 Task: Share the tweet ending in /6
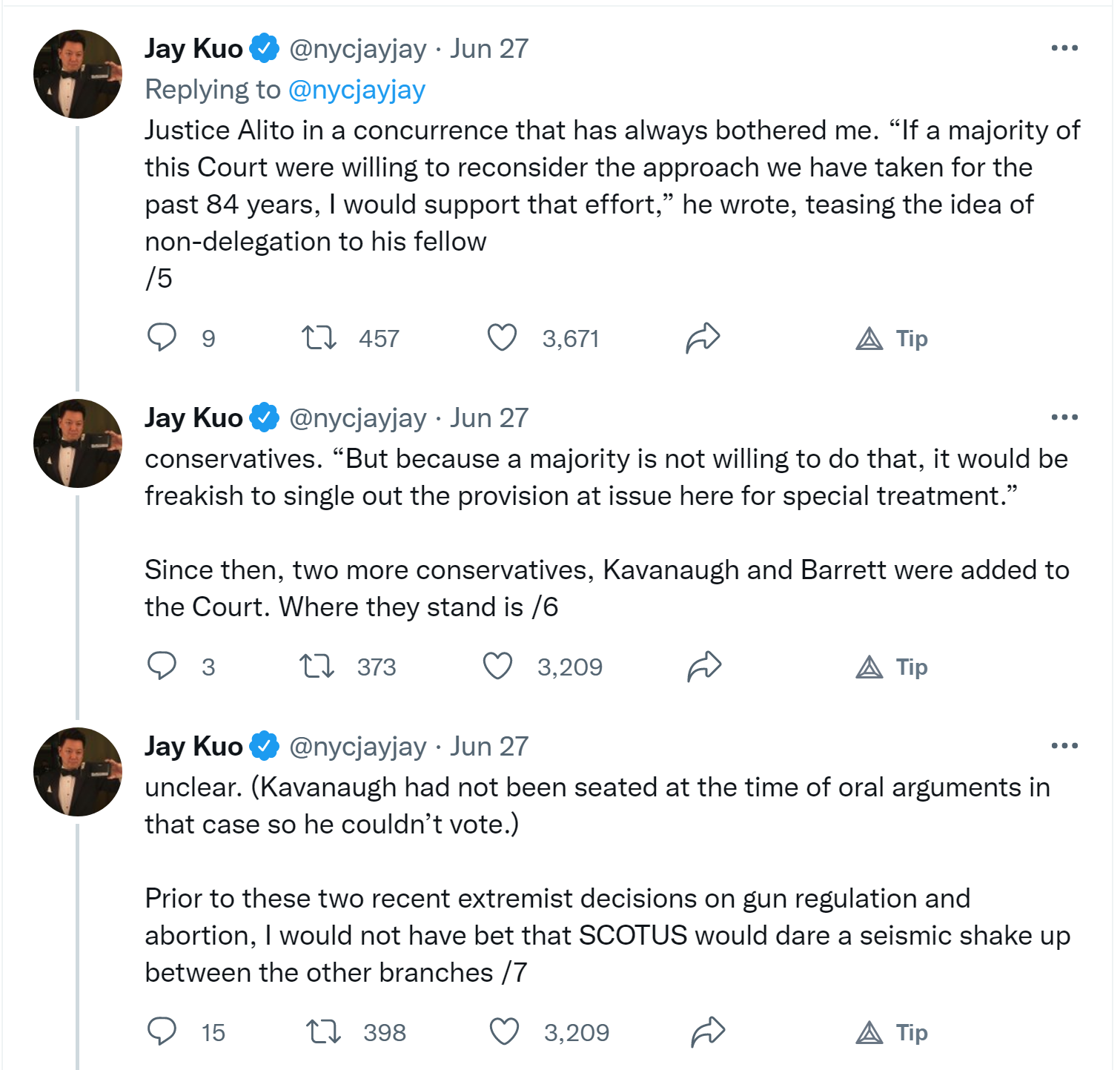click(703, 666)
